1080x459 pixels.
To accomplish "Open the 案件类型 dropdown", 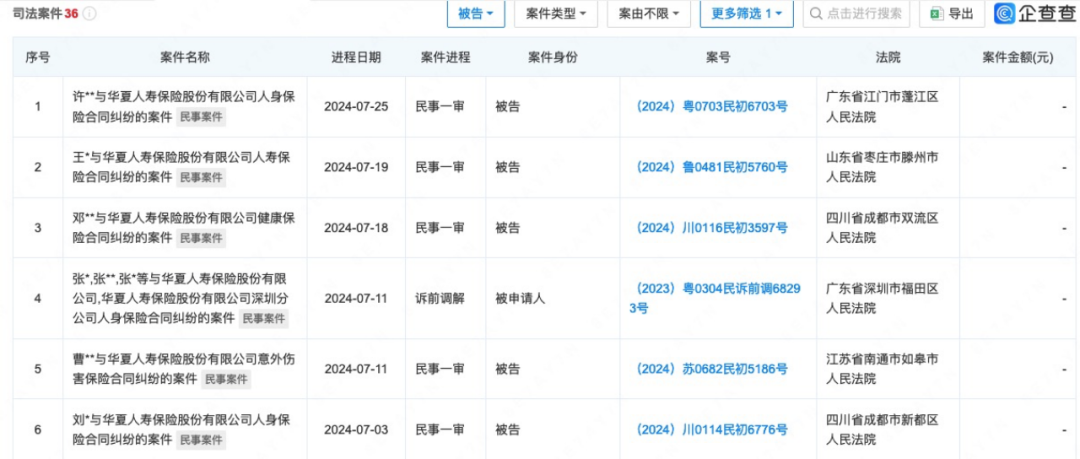I will click(556, 14).
